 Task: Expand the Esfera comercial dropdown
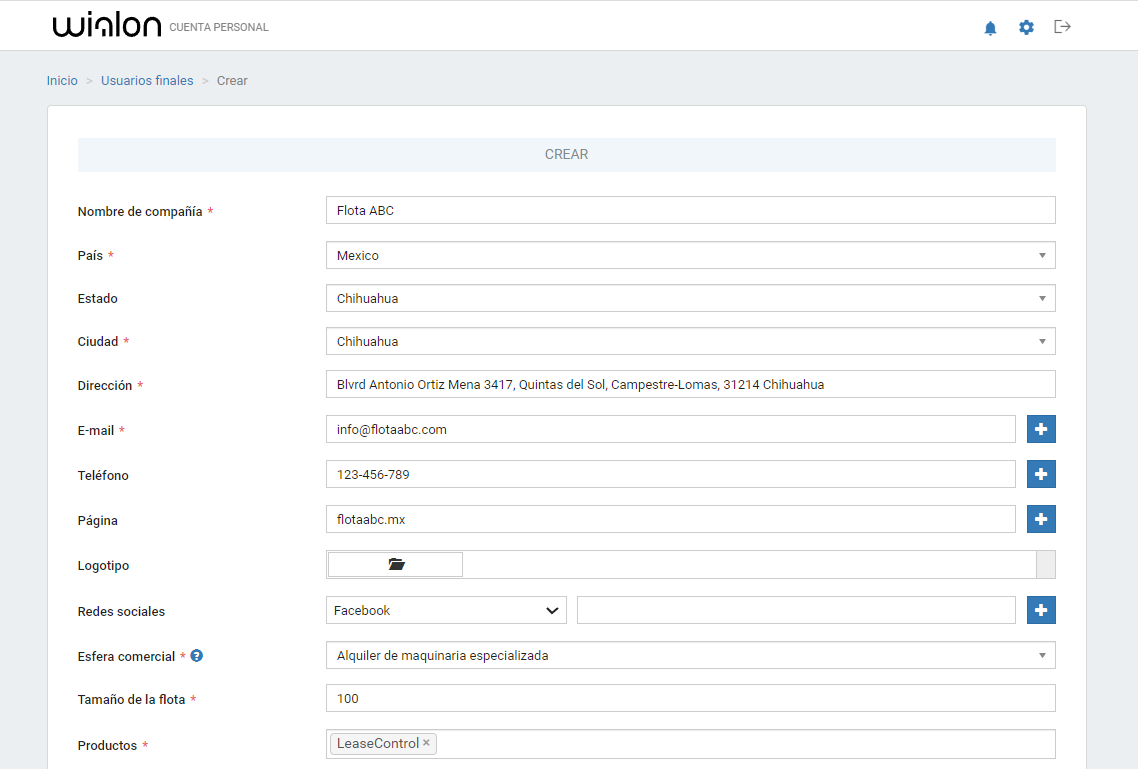[690, 656]
